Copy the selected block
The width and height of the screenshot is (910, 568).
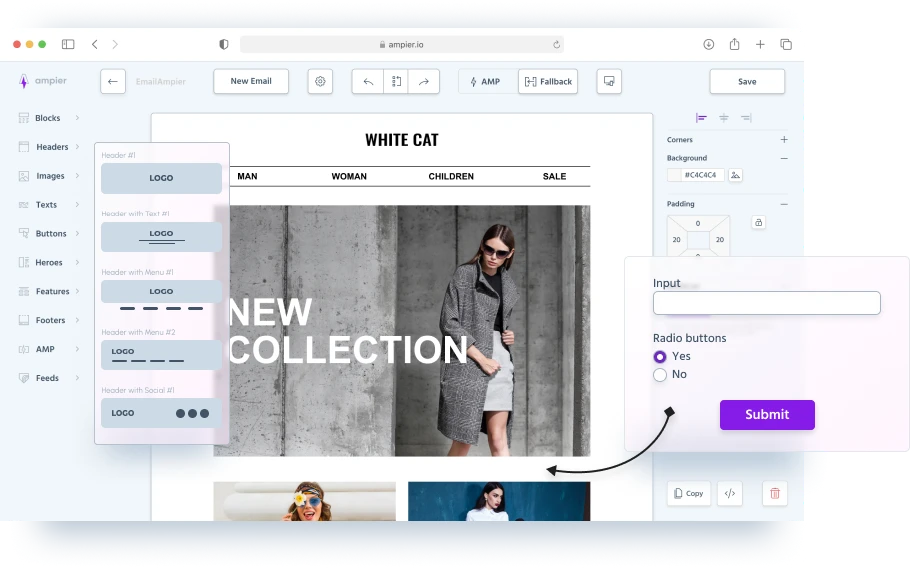(x=689, y=494)
